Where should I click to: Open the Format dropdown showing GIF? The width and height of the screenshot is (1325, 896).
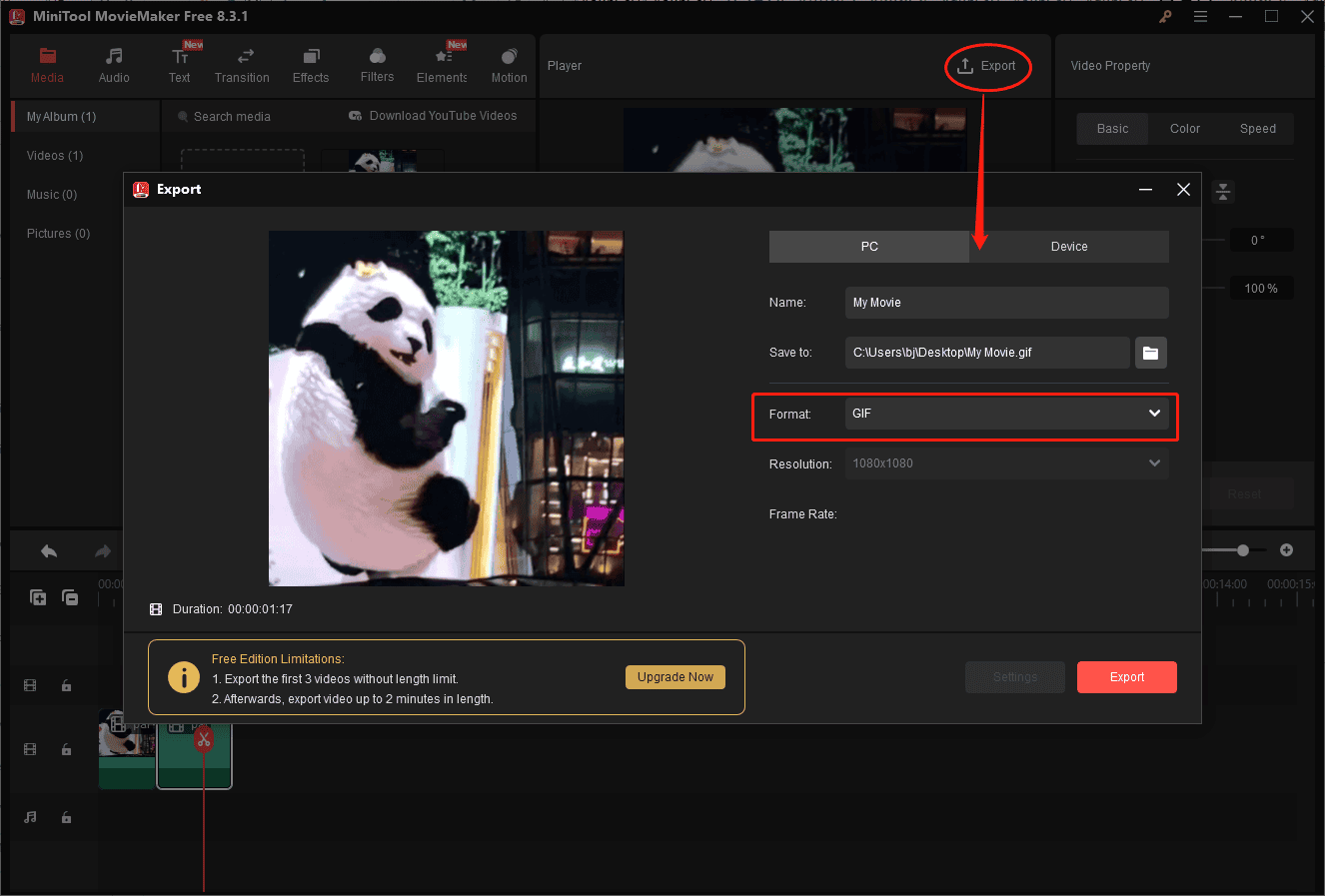click(1006, 413)
